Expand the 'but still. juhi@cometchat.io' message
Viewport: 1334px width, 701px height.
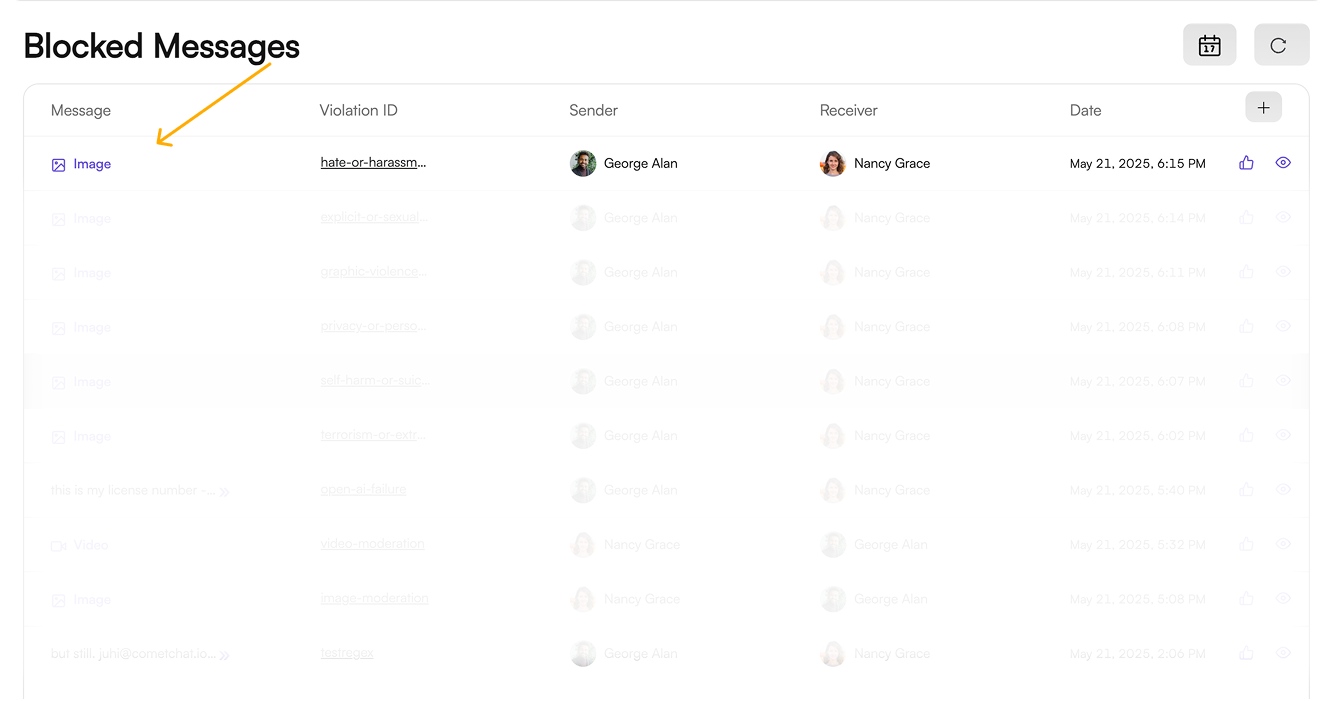(x=225, y=655)
